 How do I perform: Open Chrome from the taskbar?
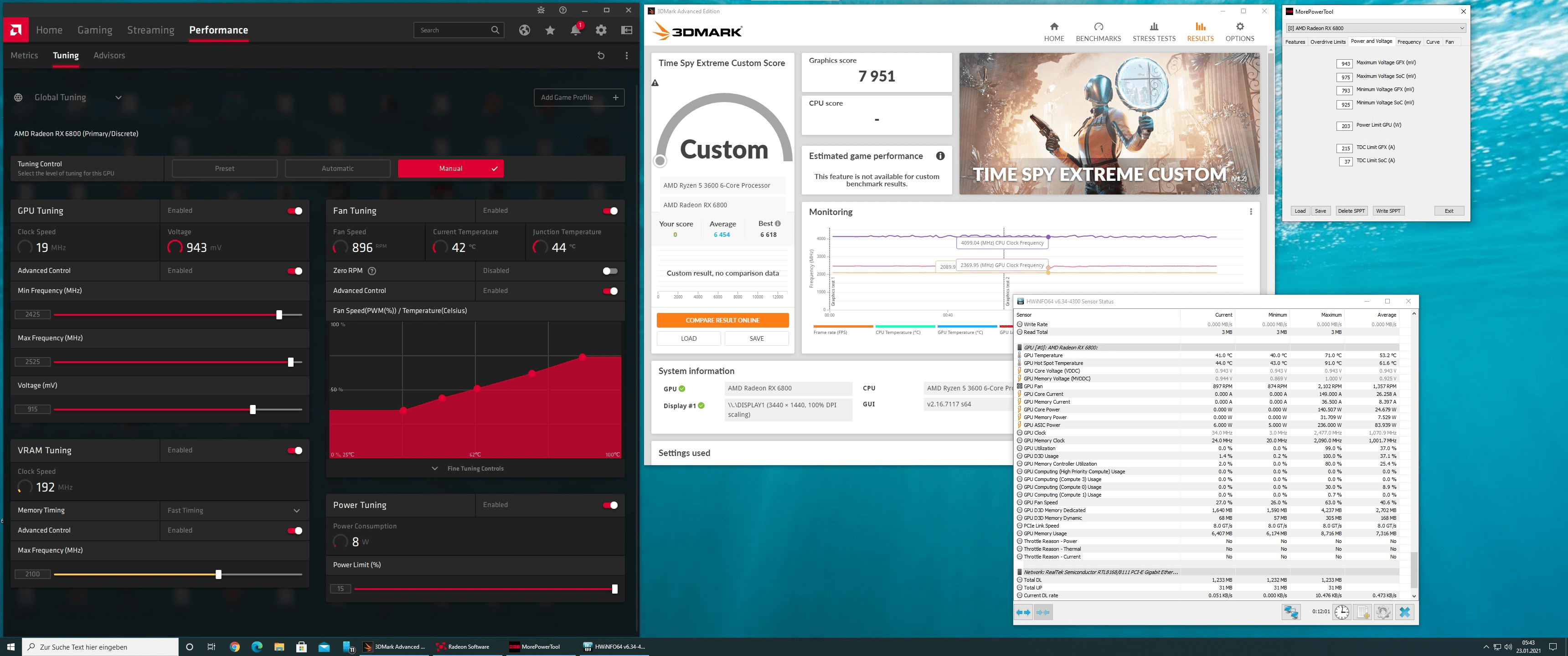[x=234, y=647]
